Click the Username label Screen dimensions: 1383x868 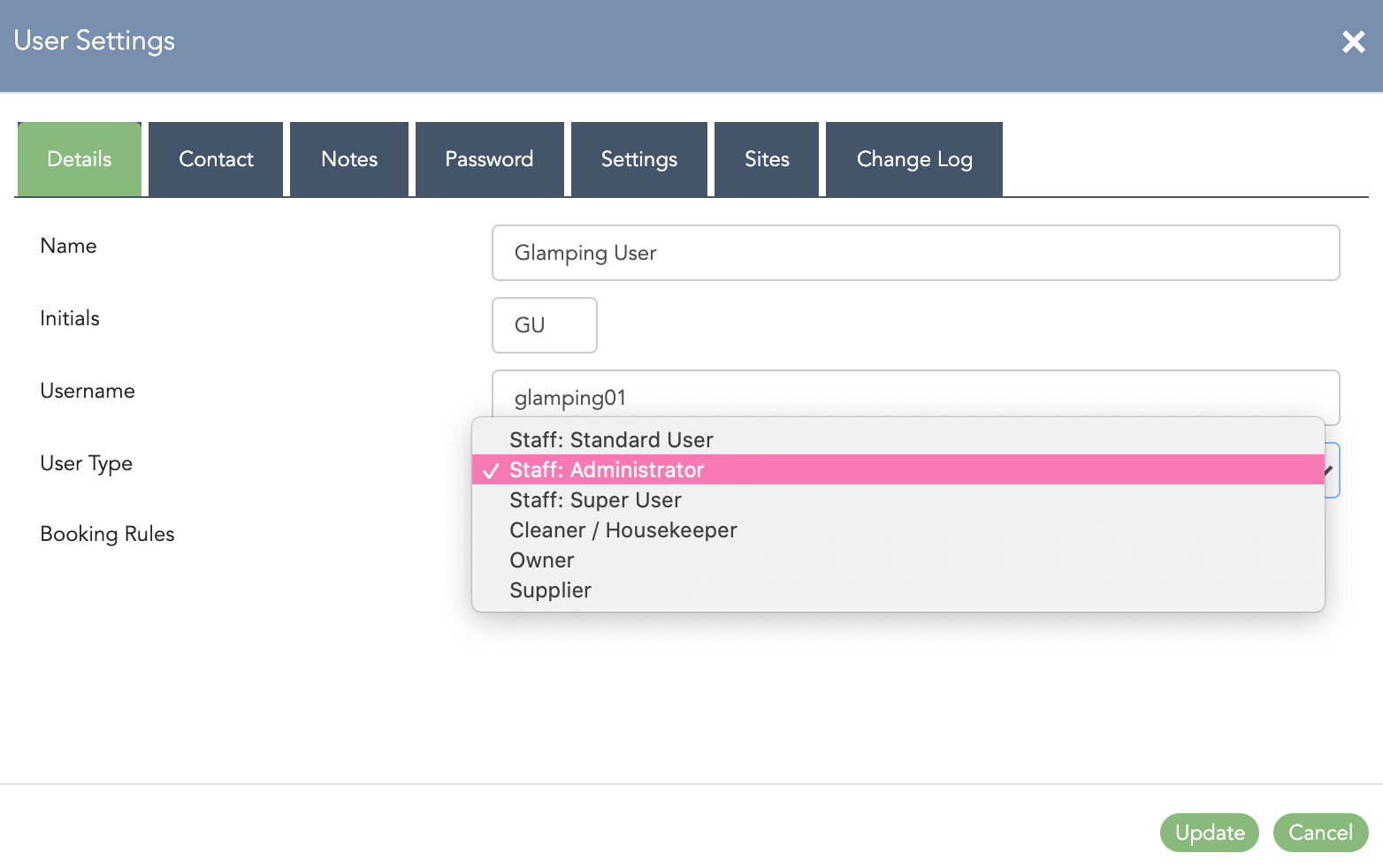tap(88, 391)
